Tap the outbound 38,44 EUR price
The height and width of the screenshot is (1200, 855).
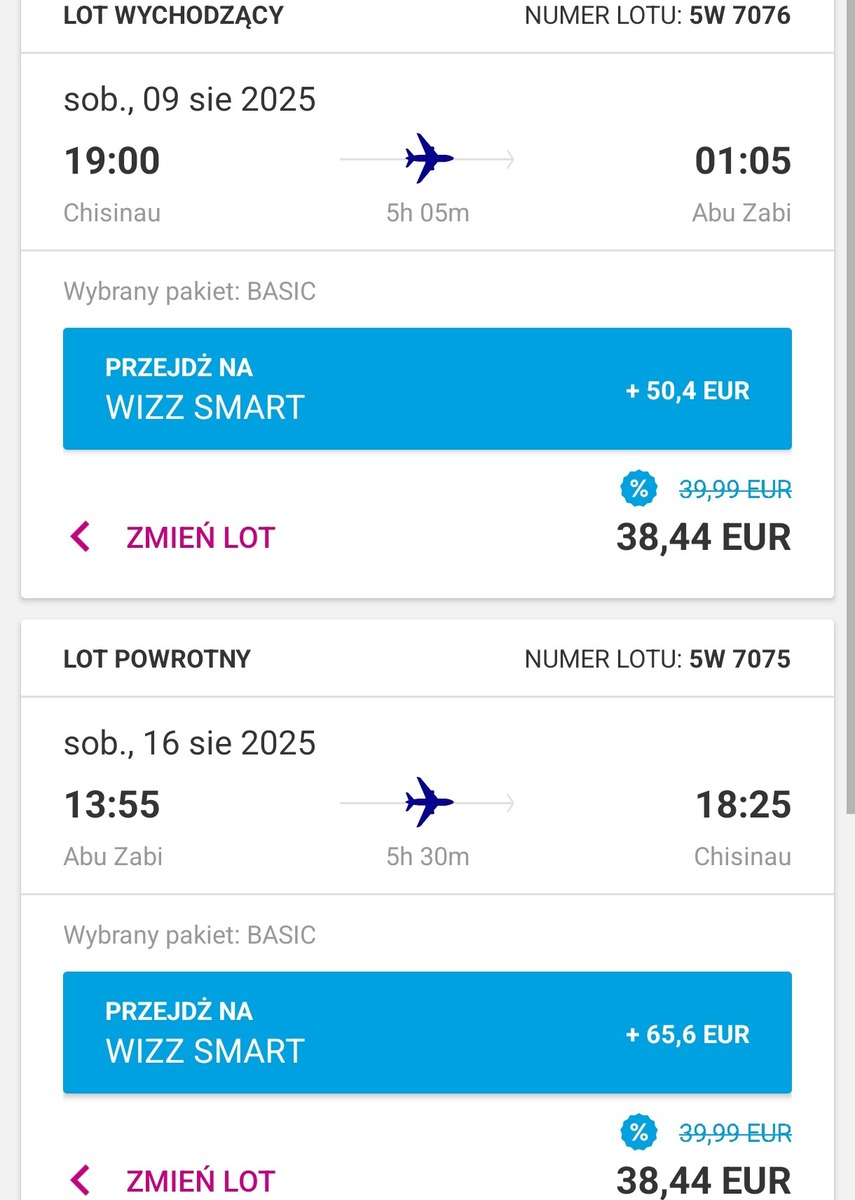tap(704, 537)
